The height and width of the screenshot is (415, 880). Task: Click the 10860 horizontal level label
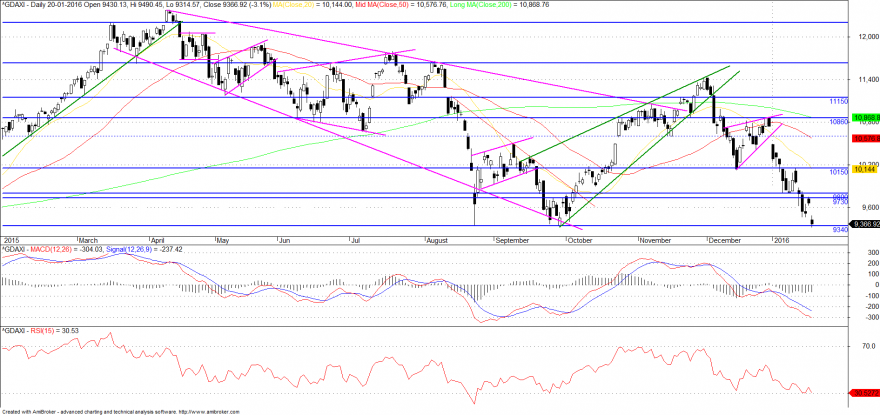point(838,121)
